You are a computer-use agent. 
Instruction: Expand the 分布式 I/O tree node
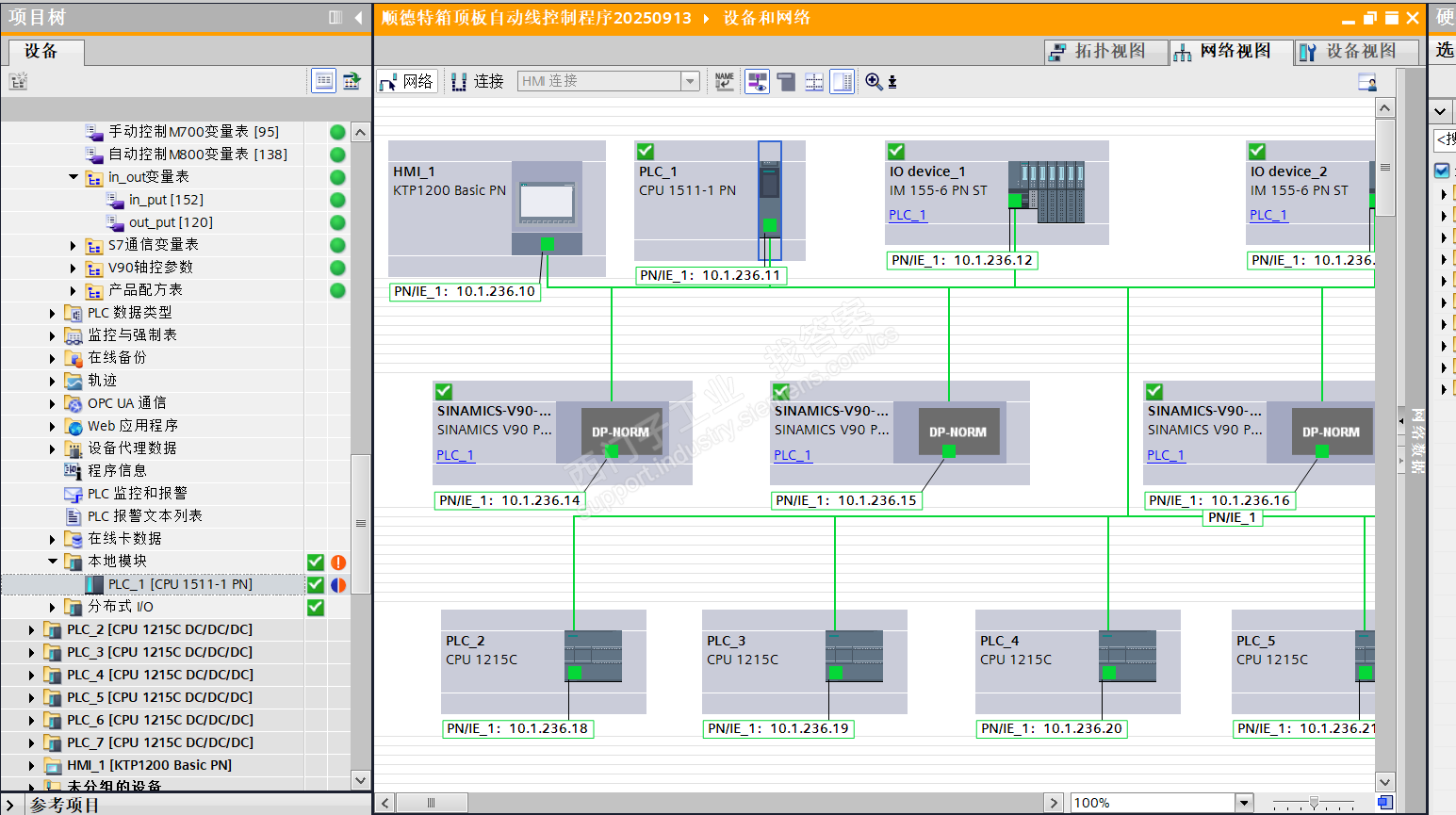(53, 607)
